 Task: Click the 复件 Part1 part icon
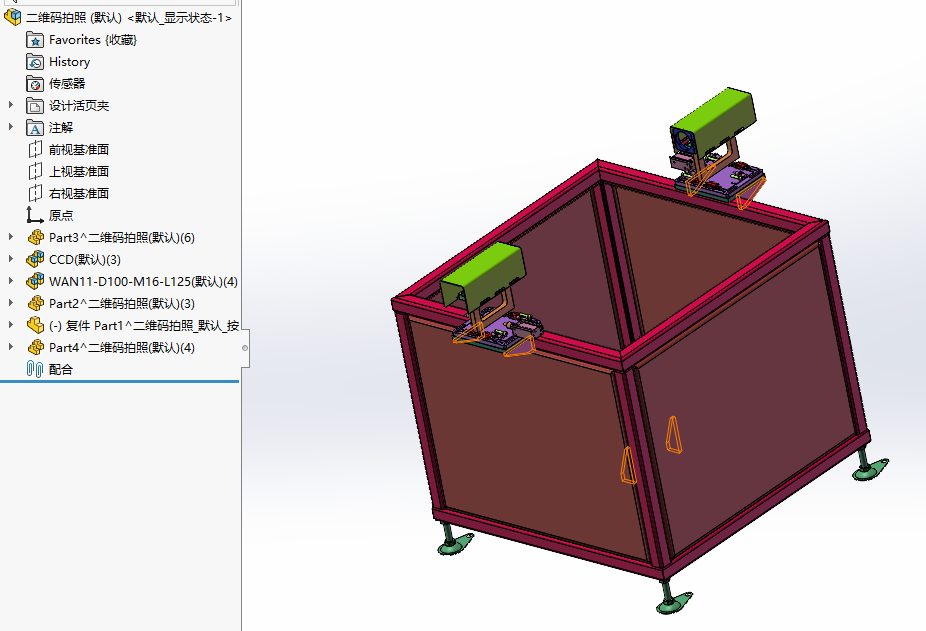(35, 325)
